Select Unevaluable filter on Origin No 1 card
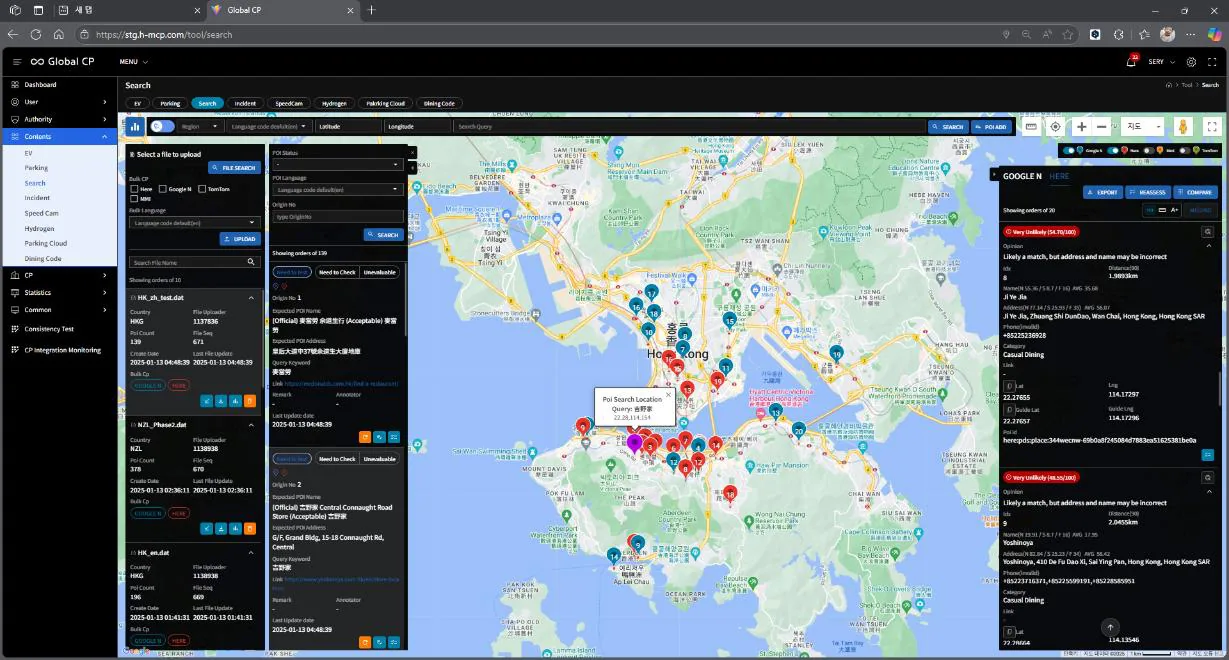The width and height of the screenshot is (1229, 660). [x=380, y=272]
